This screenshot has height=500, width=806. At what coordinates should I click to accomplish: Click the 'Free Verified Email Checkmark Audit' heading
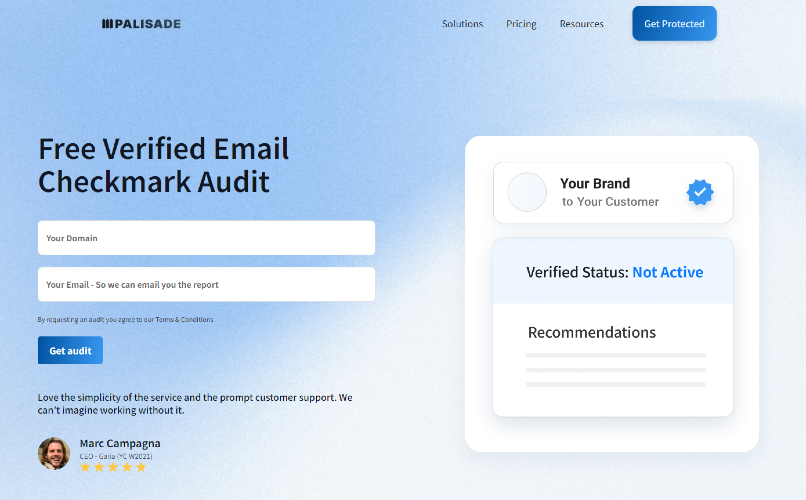[x=164, y=165]
